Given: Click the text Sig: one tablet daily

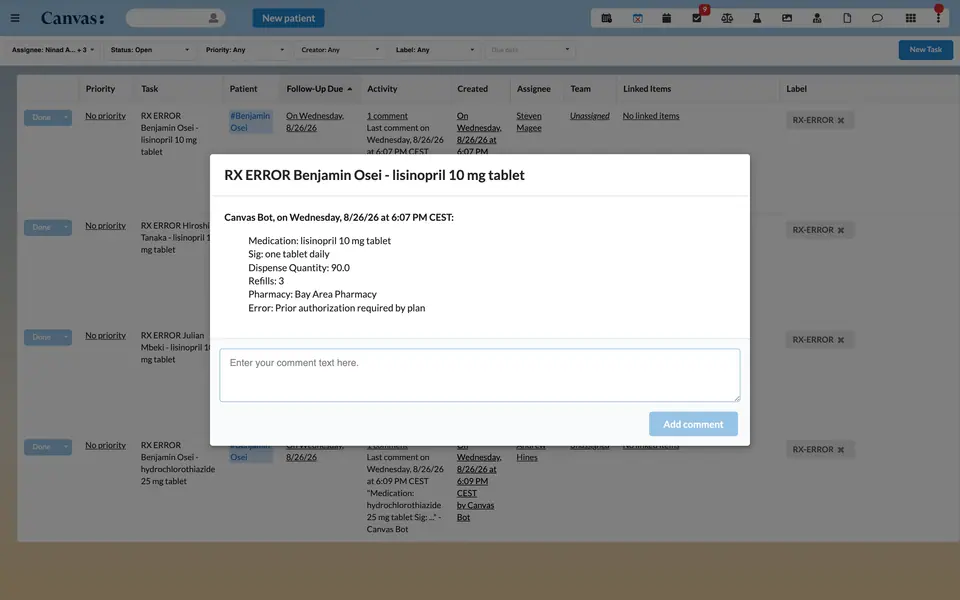Looking at the screenshot, I should point(288,254).
